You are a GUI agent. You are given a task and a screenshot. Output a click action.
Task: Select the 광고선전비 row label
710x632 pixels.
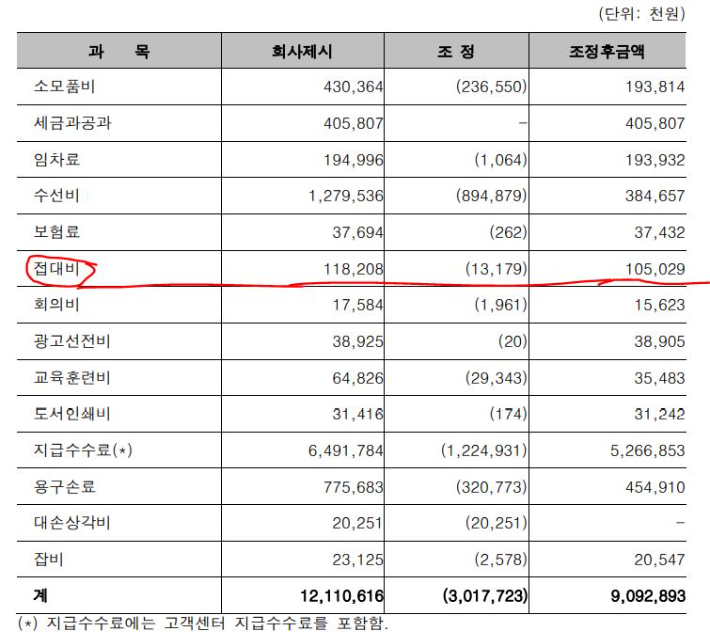point(72,341)
